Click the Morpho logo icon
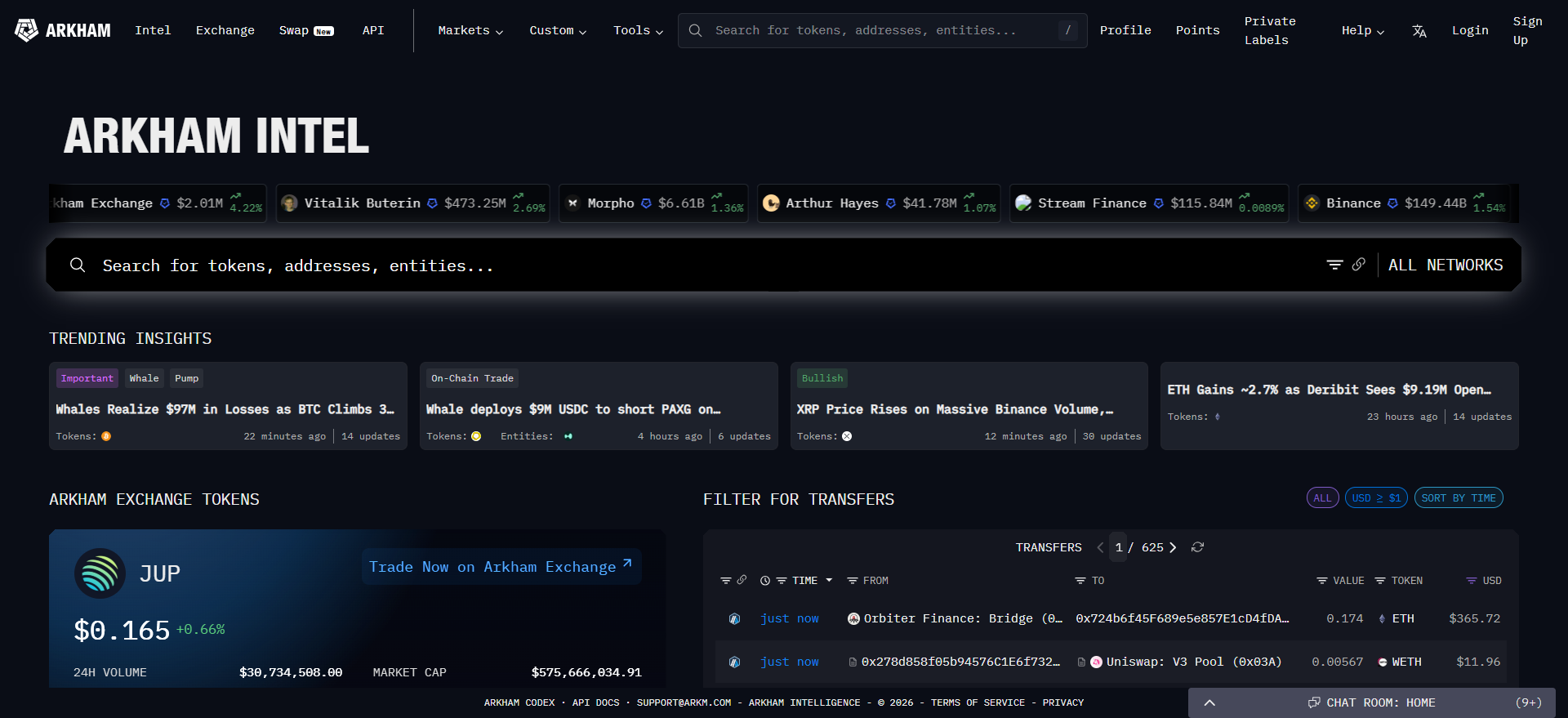The image size is (1568, 718). (x=572, y=203)
